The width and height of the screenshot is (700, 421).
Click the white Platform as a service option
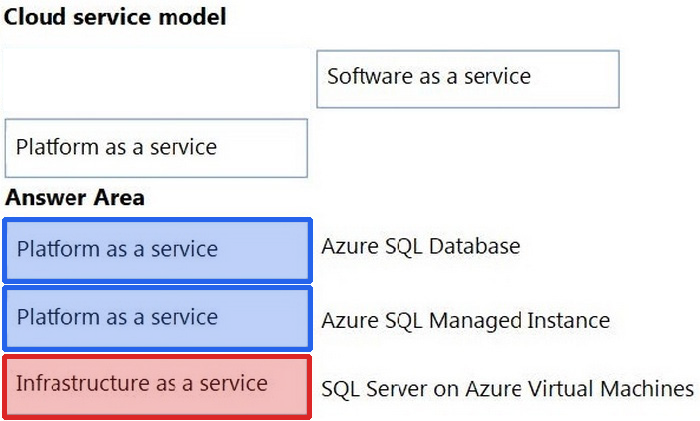click(156, 148)
